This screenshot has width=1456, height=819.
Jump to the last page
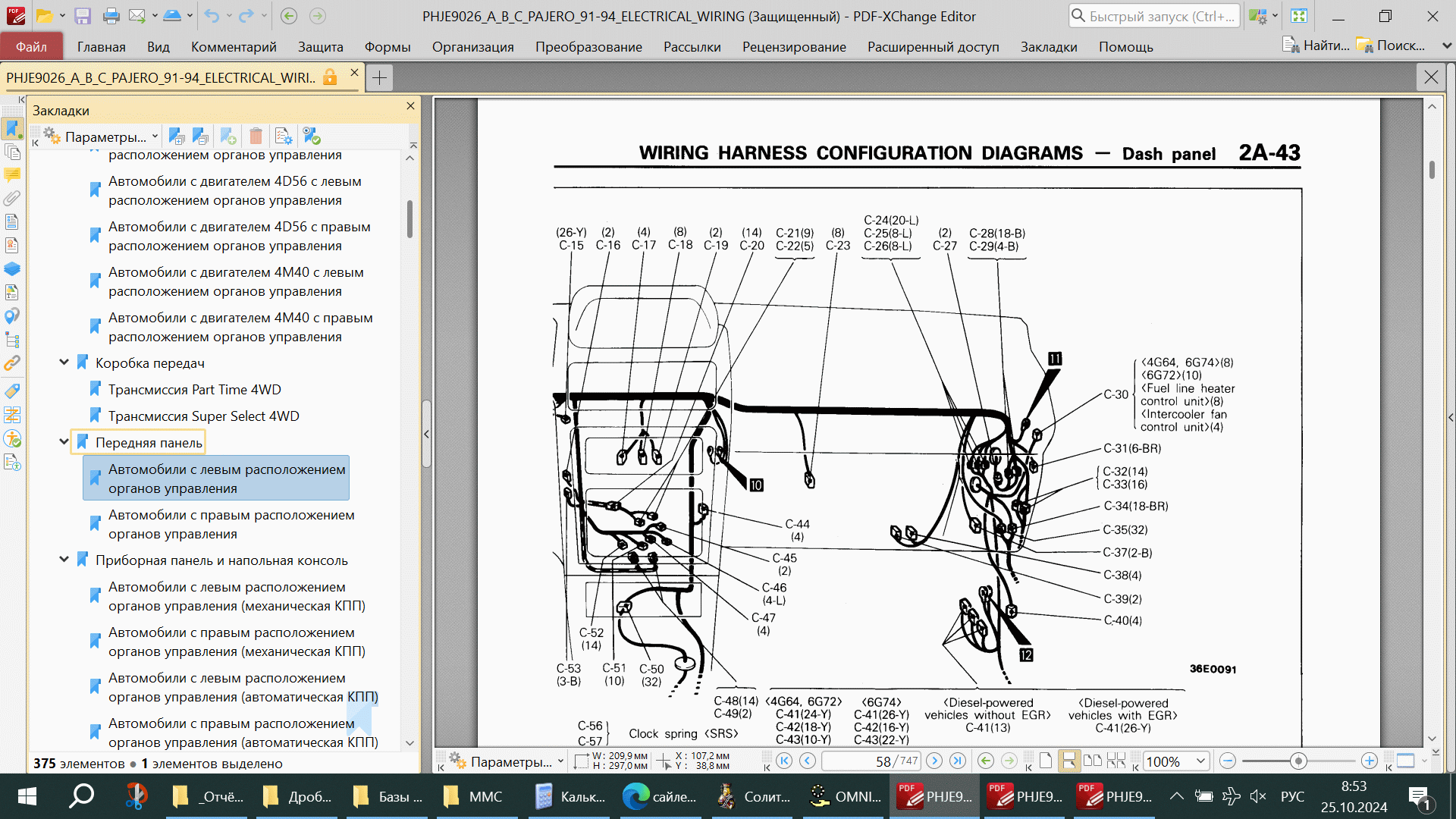tap(958, 761)
